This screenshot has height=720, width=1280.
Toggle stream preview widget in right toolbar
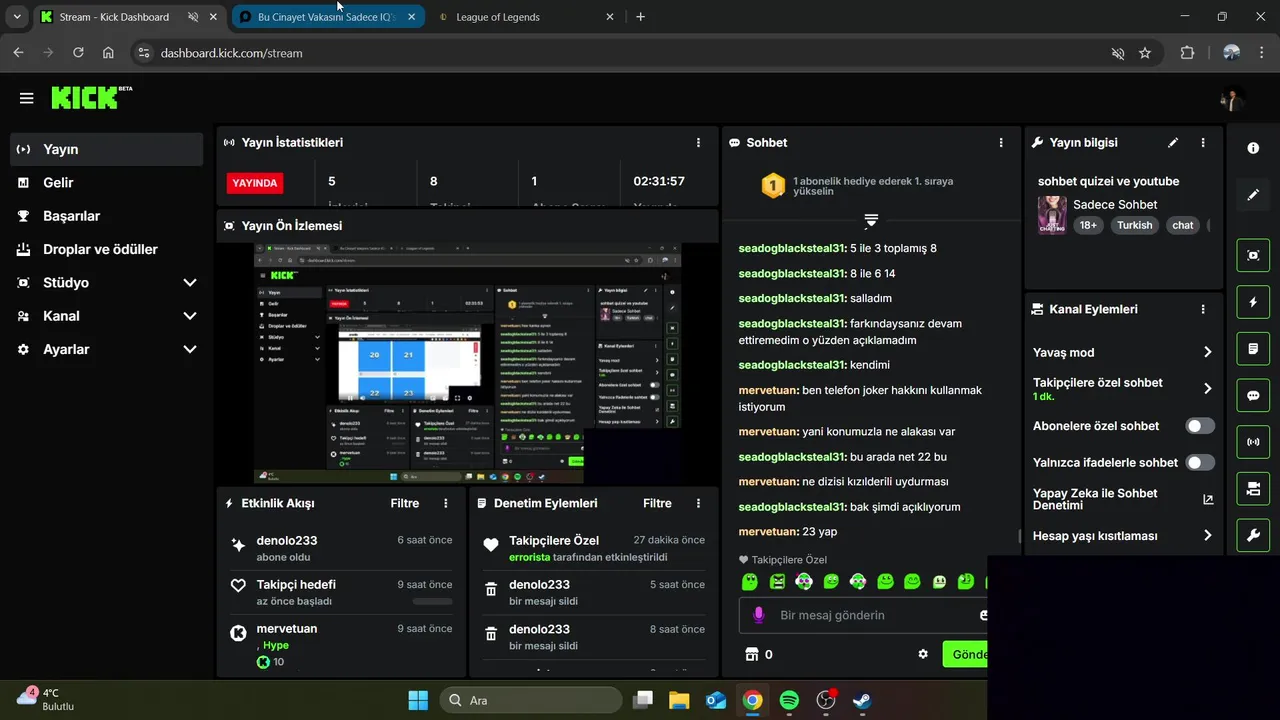[1253, 255]
